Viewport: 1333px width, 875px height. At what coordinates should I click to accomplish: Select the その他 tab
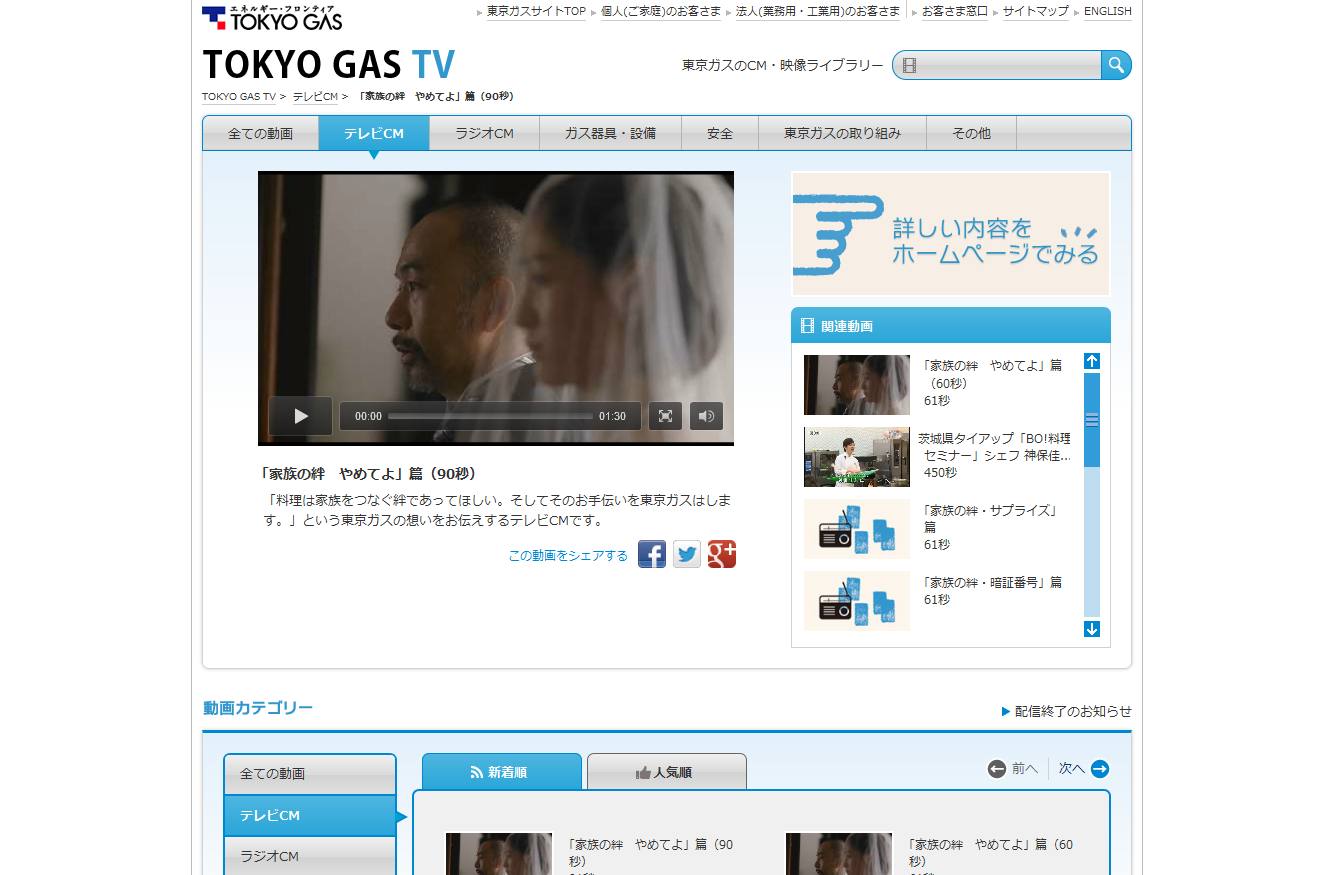point(971,133)
